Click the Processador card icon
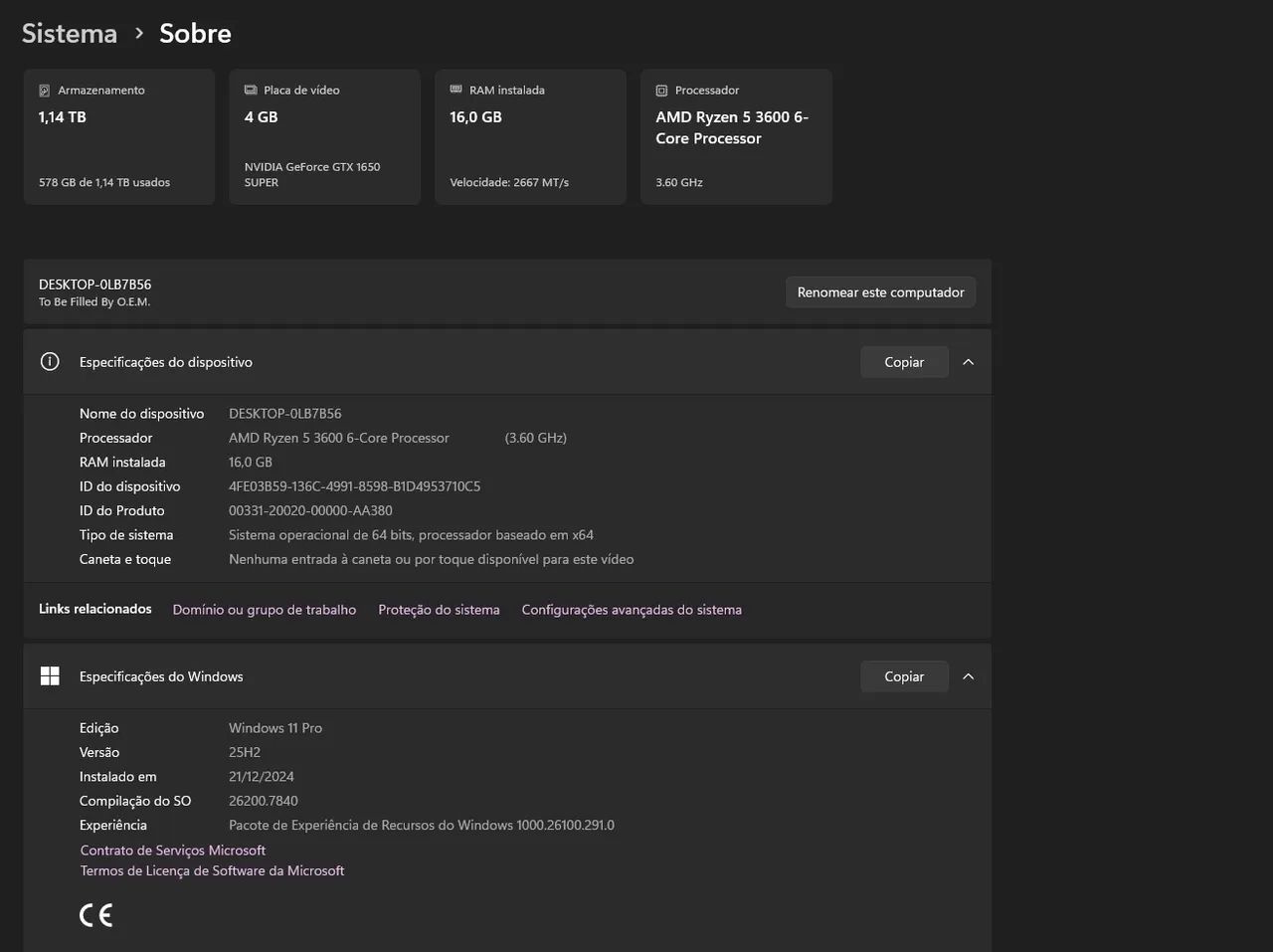1273x952 pixels. pos(661,91)
